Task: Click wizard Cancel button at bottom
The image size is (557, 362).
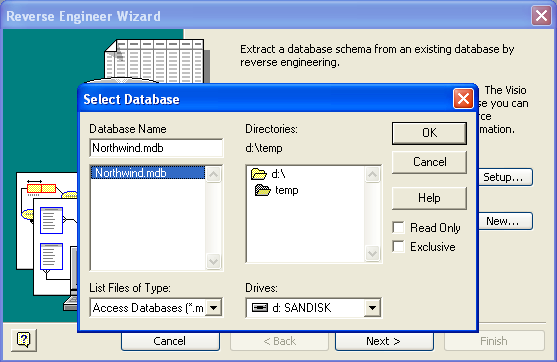Action: pyautogui.click(x=170, y=341)
